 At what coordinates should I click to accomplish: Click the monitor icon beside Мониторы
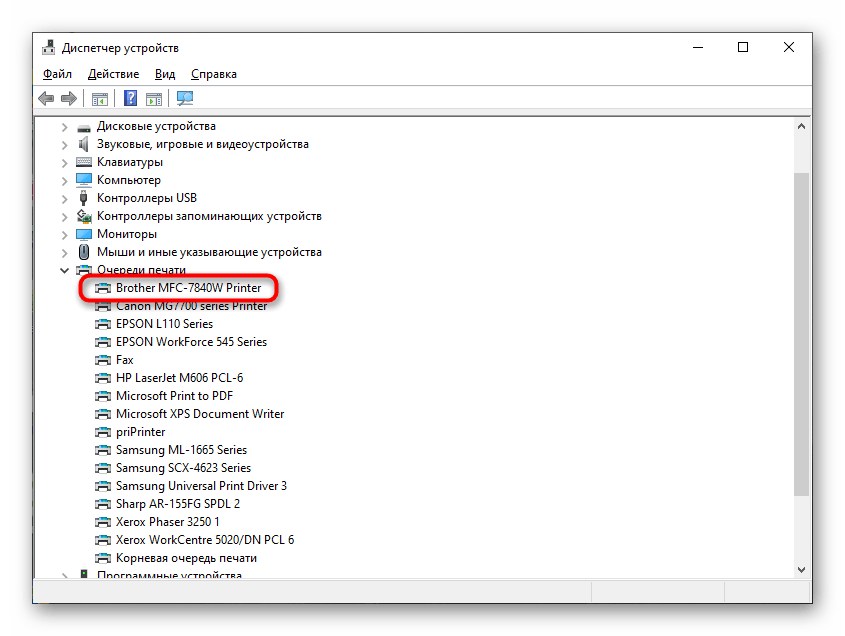84,234
